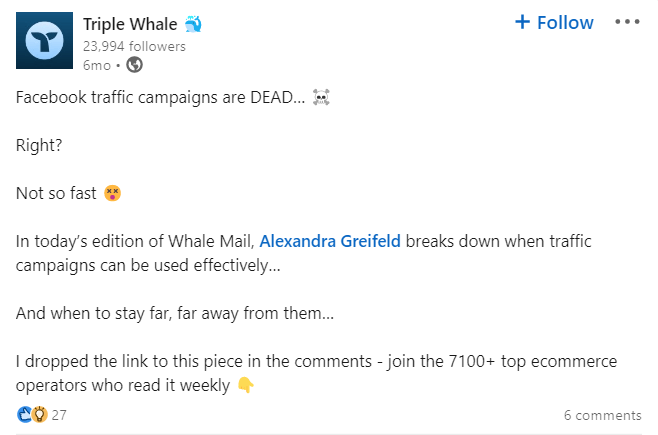
Task: Open the three-dot post options menu
Action: click(626, 22)
